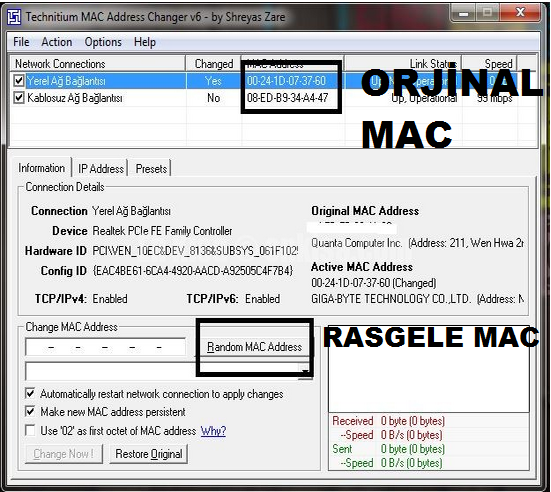Click the Technitium app icon in title bar
This screenshot has width=551, height=492.
pyautogui.click(x=14, y=17)
